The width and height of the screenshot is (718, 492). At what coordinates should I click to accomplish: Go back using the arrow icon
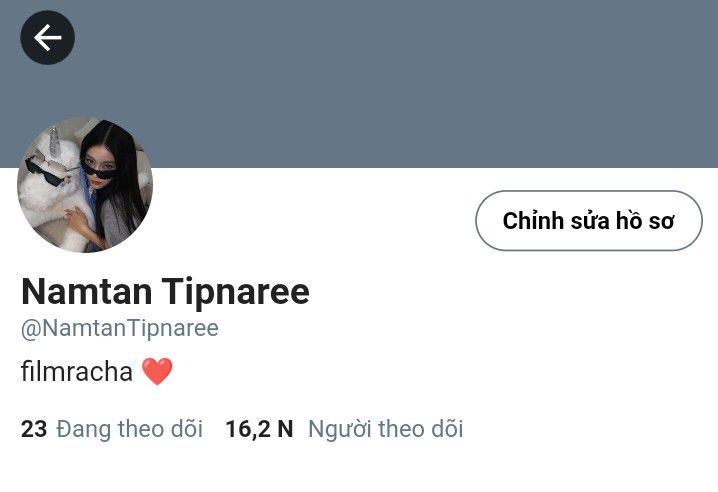pyautogui.click(x=48, y=38)
